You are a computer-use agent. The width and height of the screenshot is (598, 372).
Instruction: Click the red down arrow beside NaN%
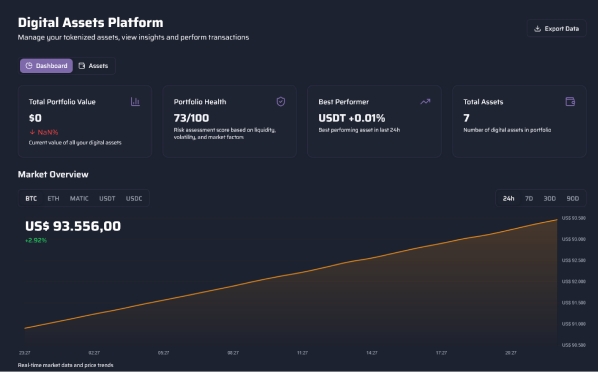pos(32,132)
